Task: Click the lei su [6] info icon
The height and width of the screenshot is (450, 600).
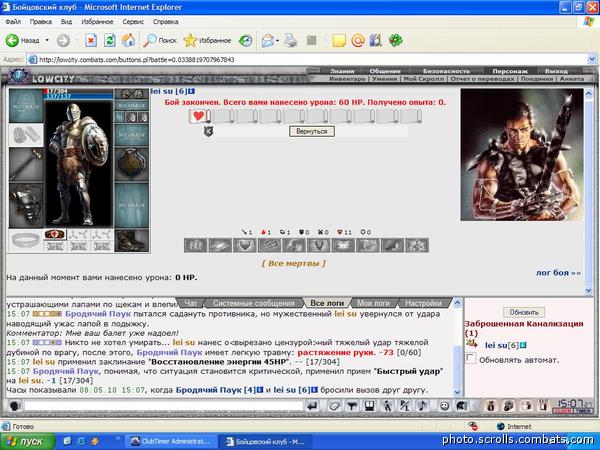Action: 191,91
